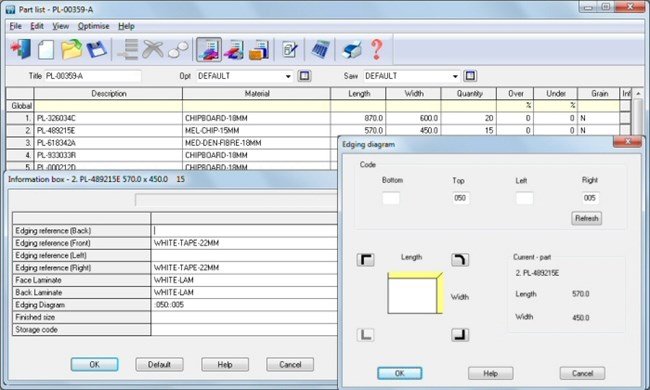Viewport: 650px width, 390px height.
Task: Click the calculator optimise icon
Action: click(x=320, y=49)
